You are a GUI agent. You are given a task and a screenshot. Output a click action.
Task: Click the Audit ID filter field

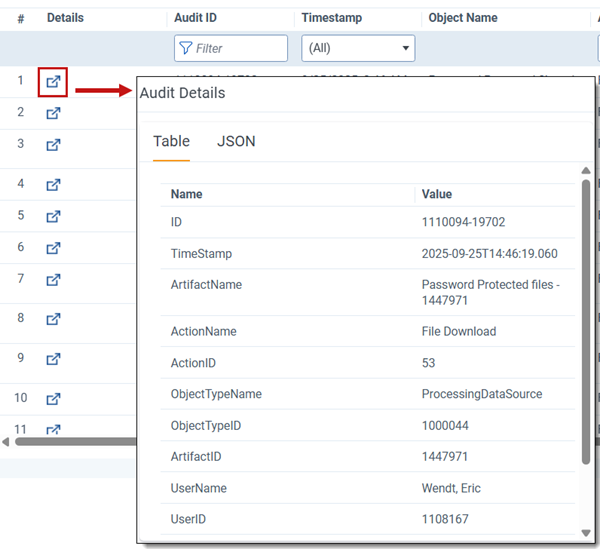click(231, 48)
